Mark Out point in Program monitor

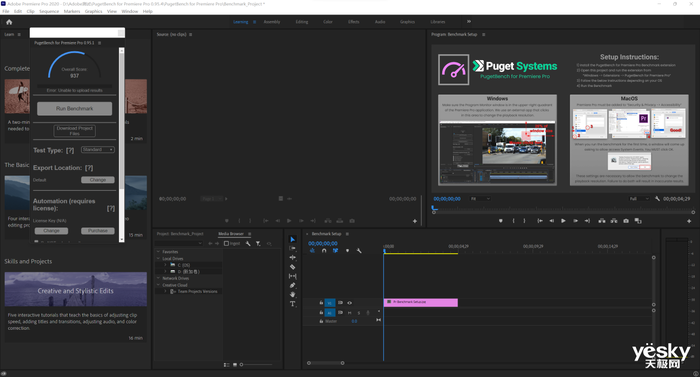(524, 221)
